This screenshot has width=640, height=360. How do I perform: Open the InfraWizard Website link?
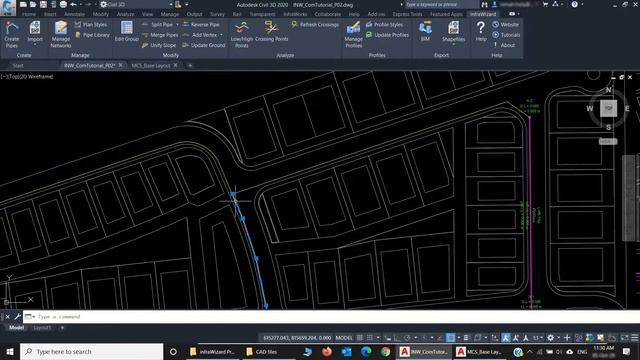505,24
